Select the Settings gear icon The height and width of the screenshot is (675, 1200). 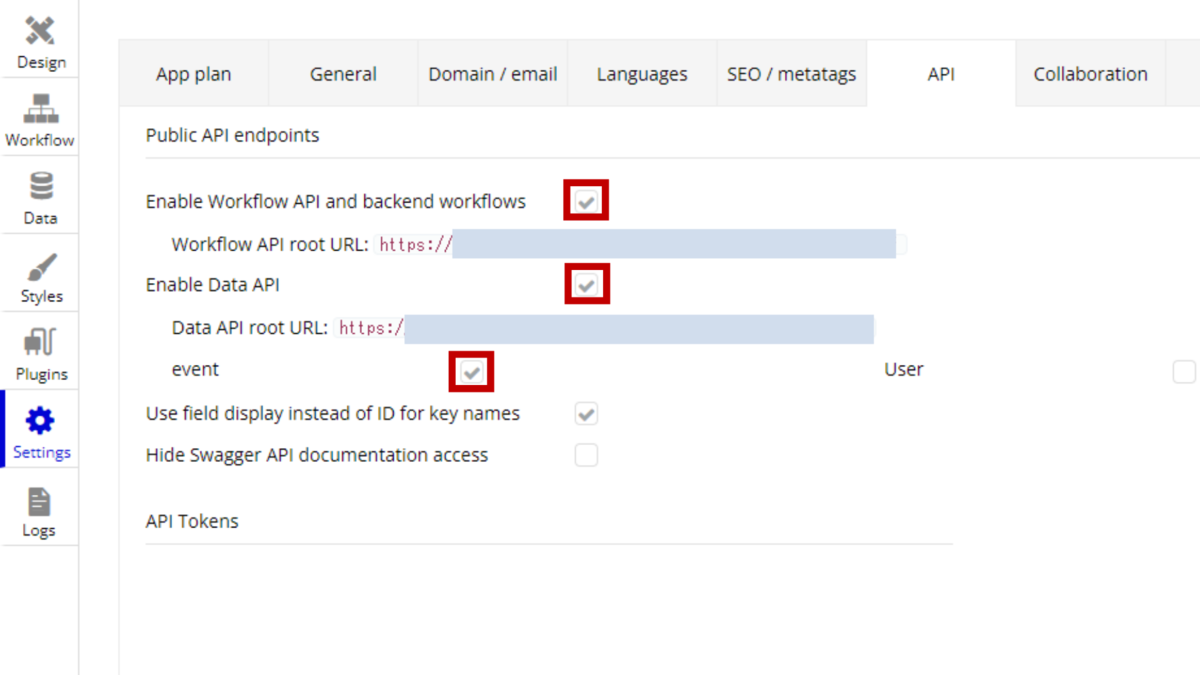tap(40, 421)
